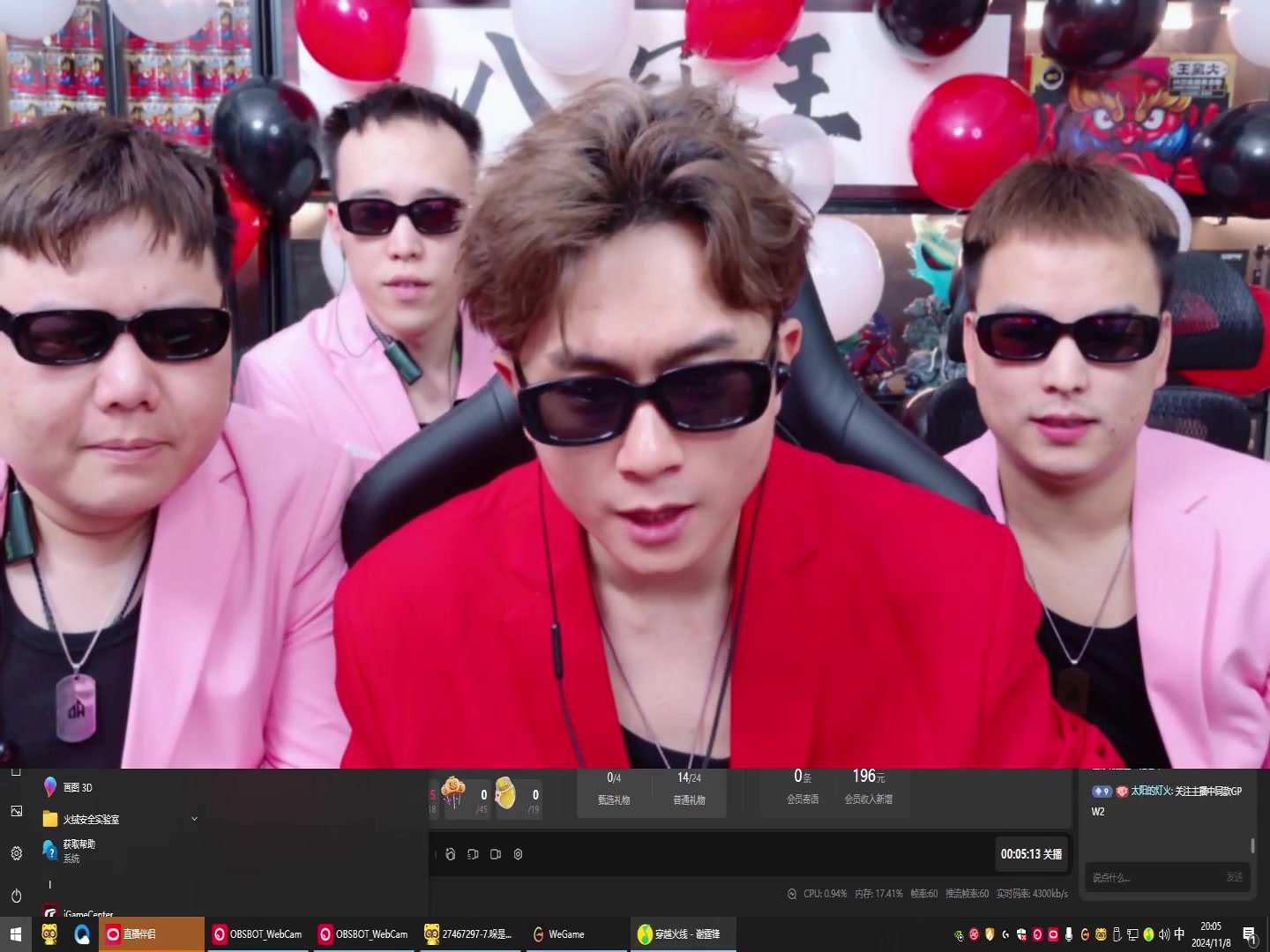1270x952 pixels.
Task: Click the fire-drop icon in the streaming toolbar
Action: coord(451,854)
